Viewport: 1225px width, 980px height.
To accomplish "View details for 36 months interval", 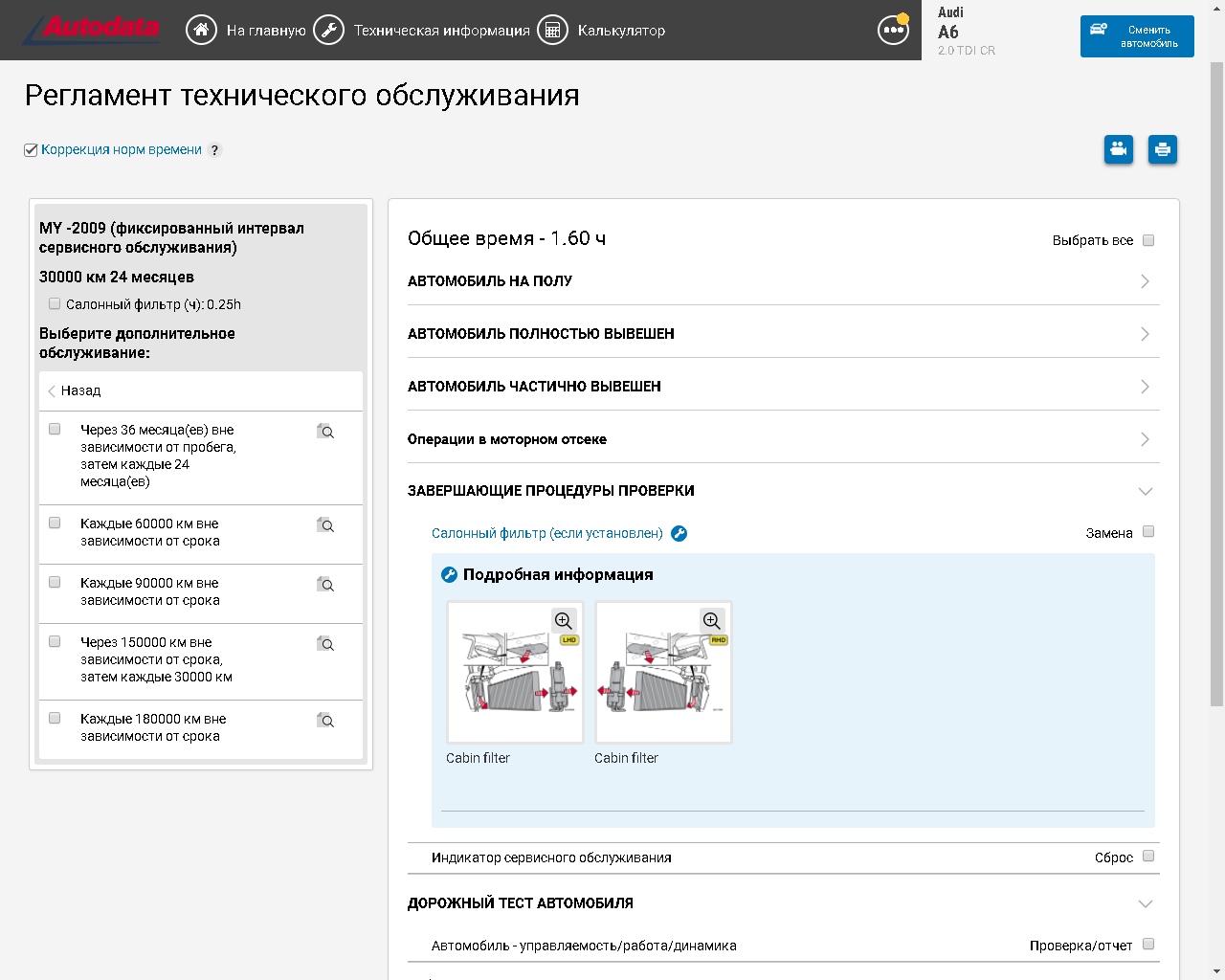I will click(325, 432).
